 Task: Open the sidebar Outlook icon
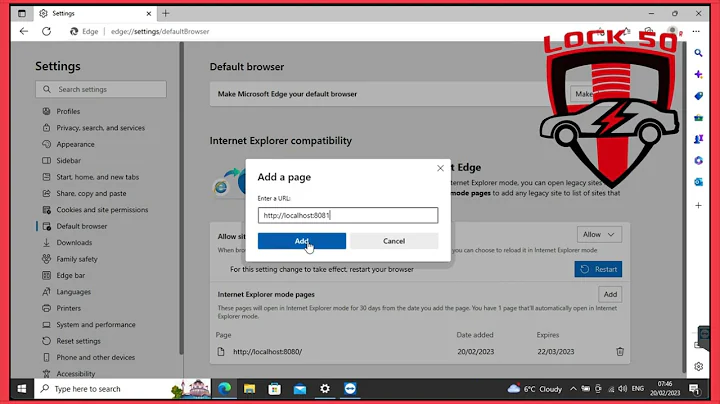pos(698,182)
